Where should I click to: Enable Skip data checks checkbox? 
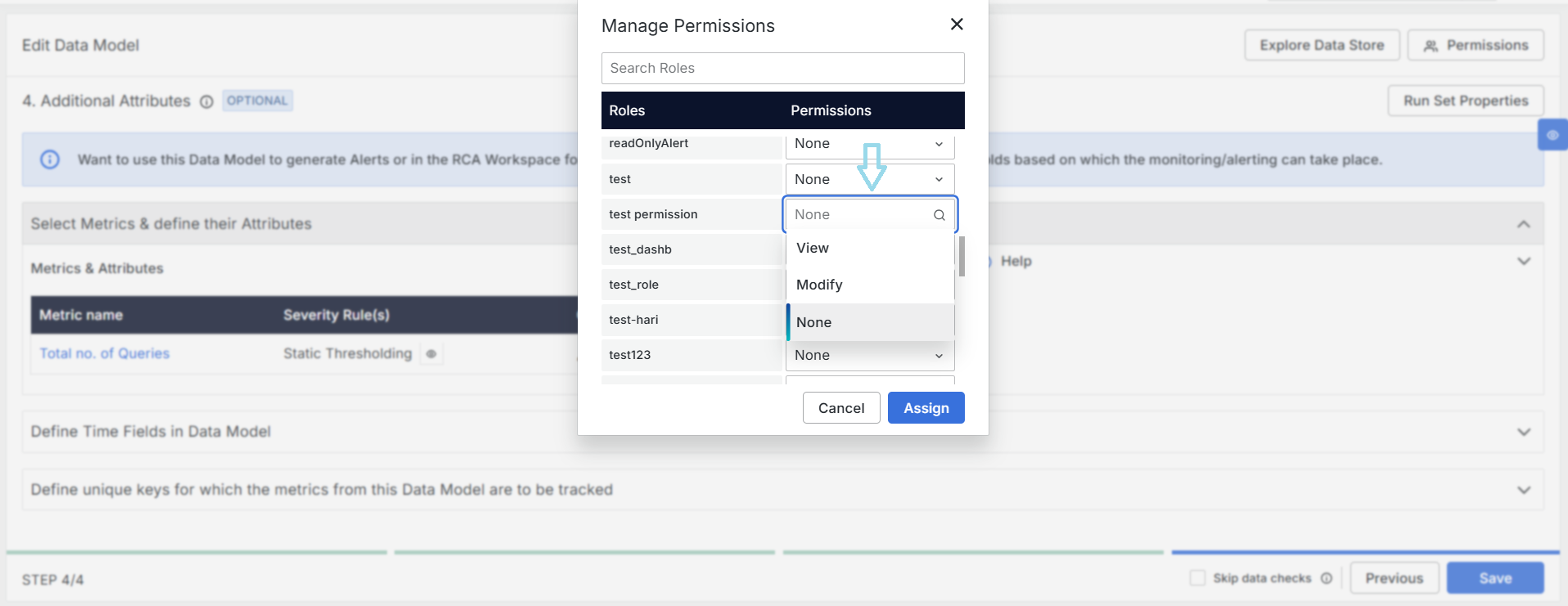click(1197, 578)
